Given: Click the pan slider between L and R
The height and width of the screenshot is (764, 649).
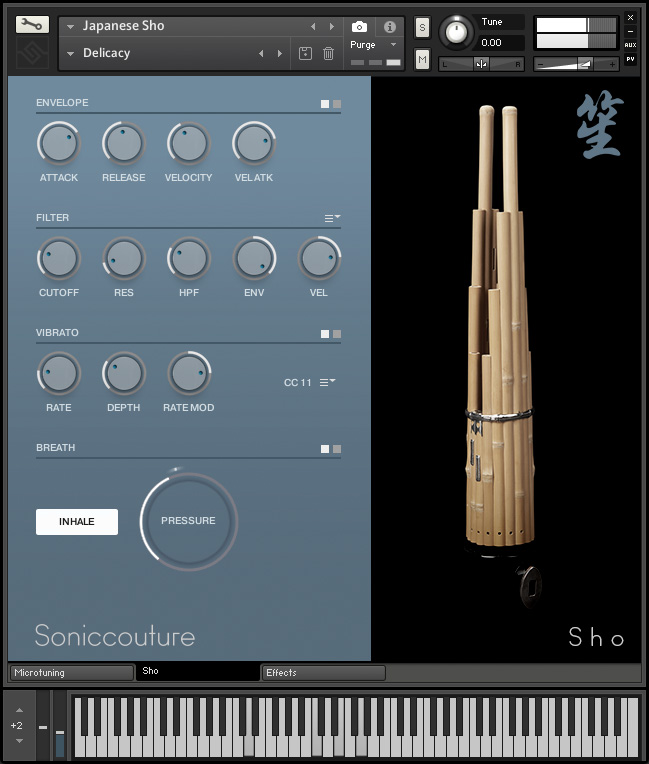Looking at the screenshot, I should click(x=481, y=64).
